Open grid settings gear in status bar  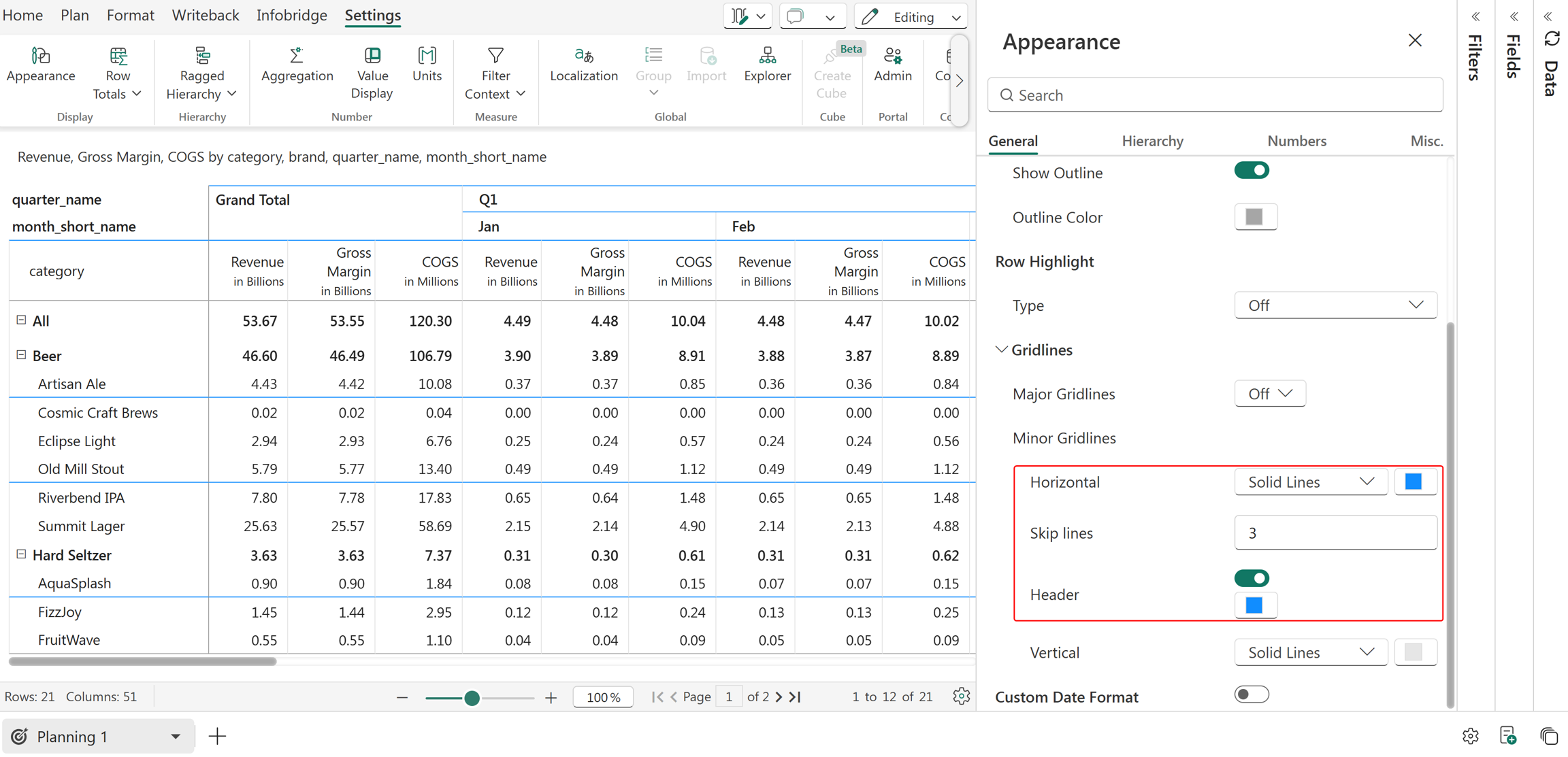click(x=961, y=696)
